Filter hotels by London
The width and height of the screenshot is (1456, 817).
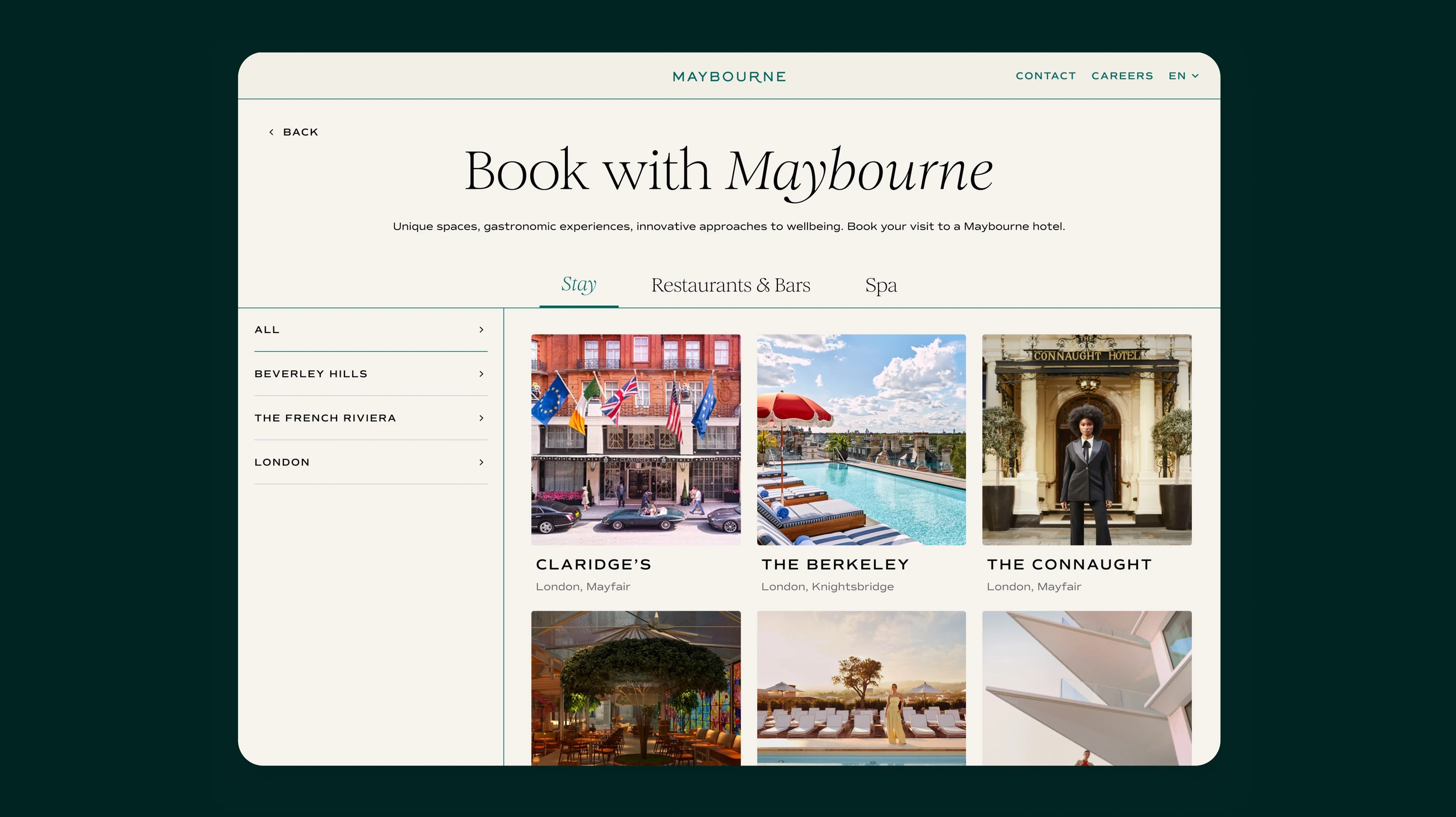click(x=371, y=461)
